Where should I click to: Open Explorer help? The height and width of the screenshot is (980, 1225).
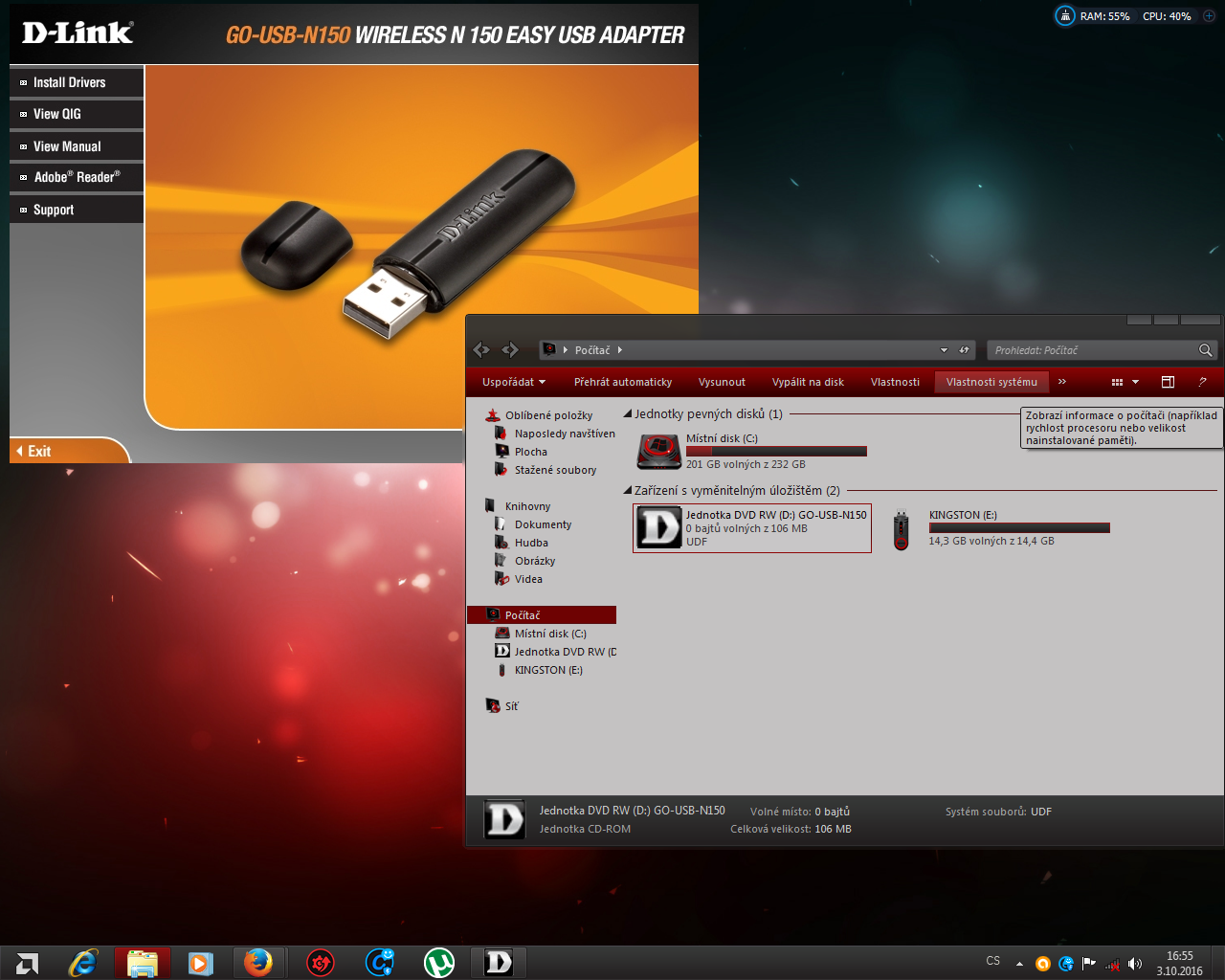[x=1202, y=382]
